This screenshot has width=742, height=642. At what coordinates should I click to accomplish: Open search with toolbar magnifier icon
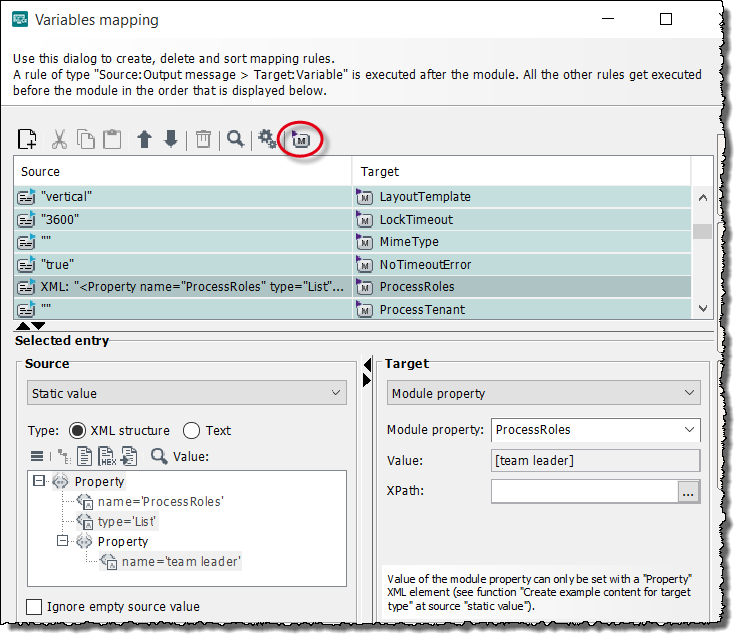point(235,140)
